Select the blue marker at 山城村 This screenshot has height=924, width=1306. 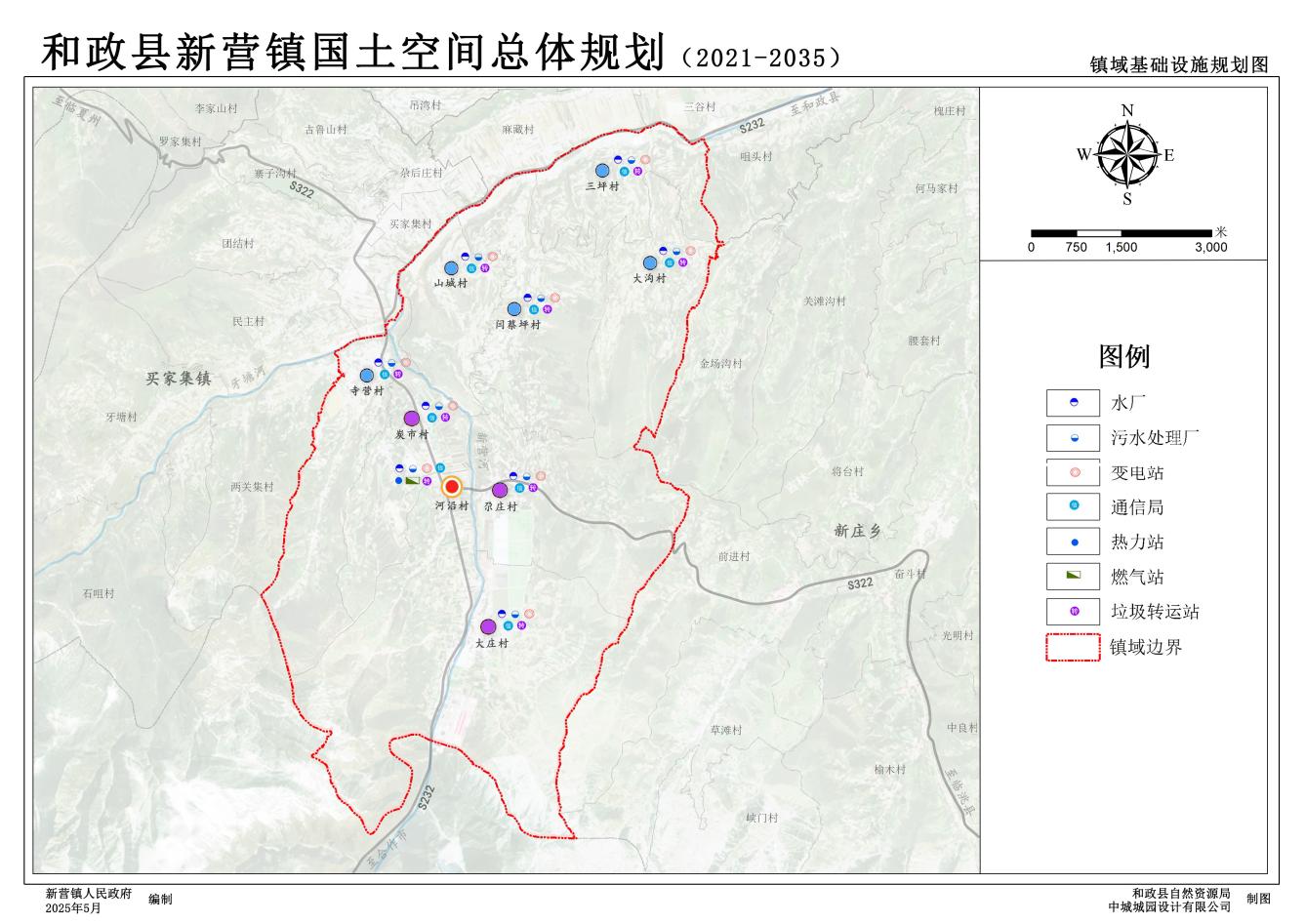pos(451,268)
